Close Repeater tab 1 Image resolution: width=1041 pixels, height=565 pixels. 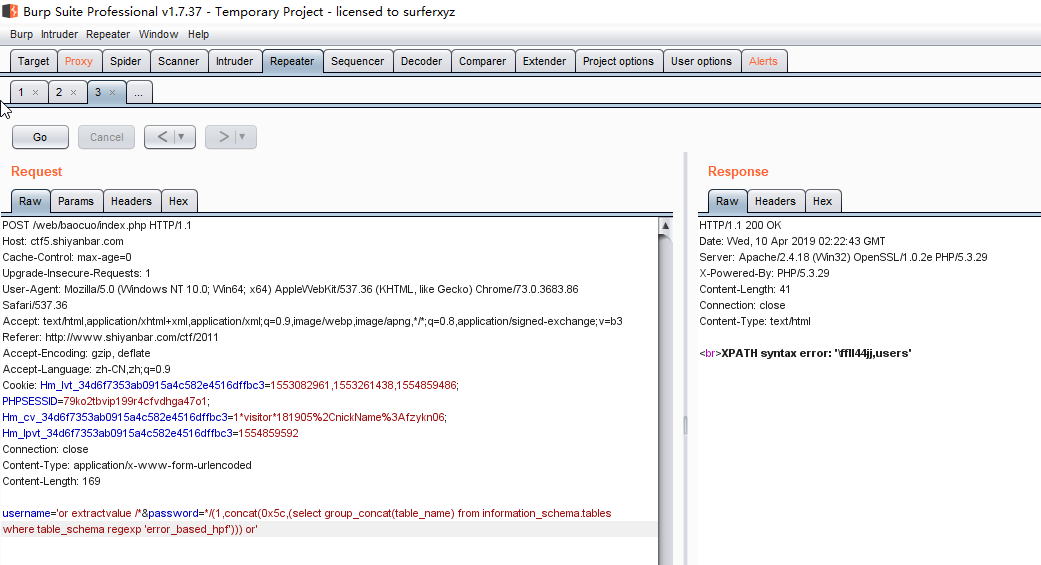pos(35,93)
